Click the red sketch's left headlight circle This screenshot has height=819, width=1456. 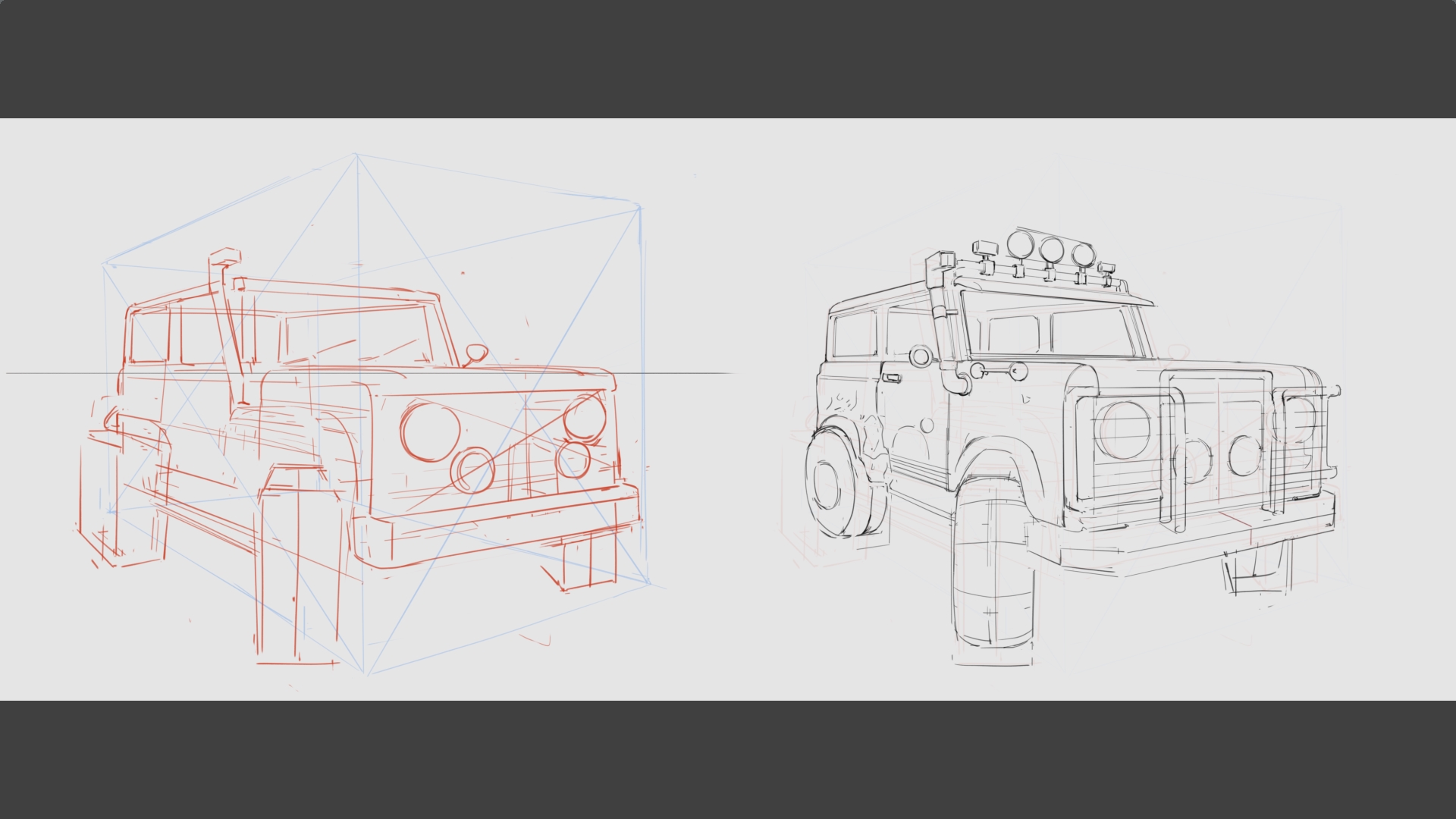tap(430, 431)
